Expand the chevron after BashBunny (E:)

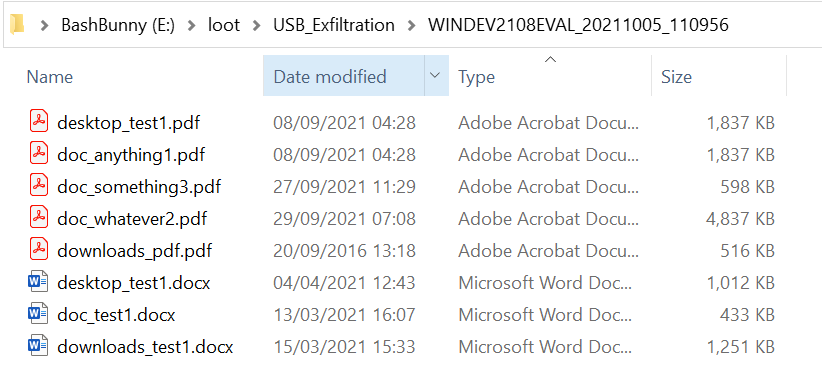pos(191,25)
